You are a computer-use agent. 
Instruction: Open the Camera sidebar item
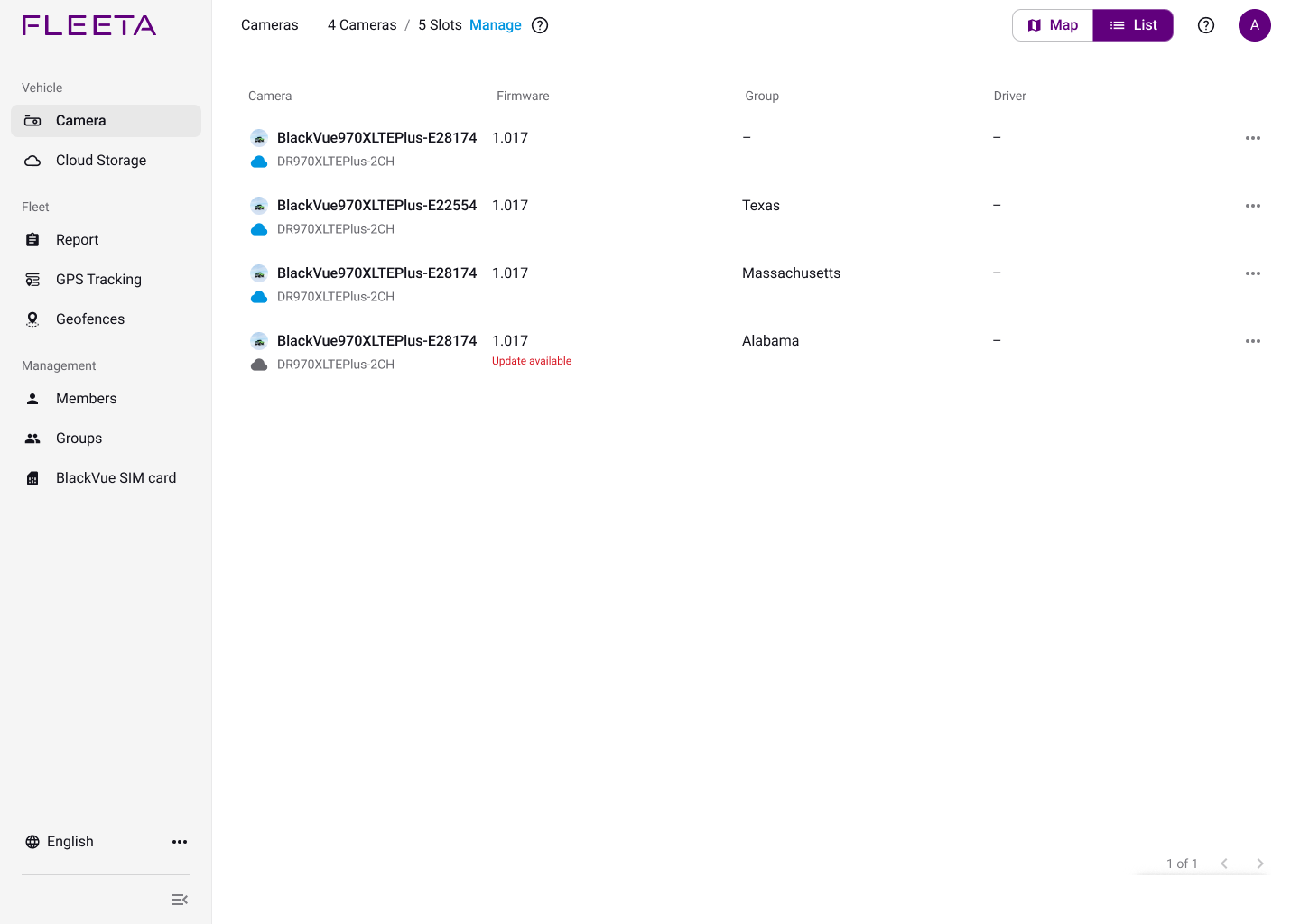[x=106, y=121]
